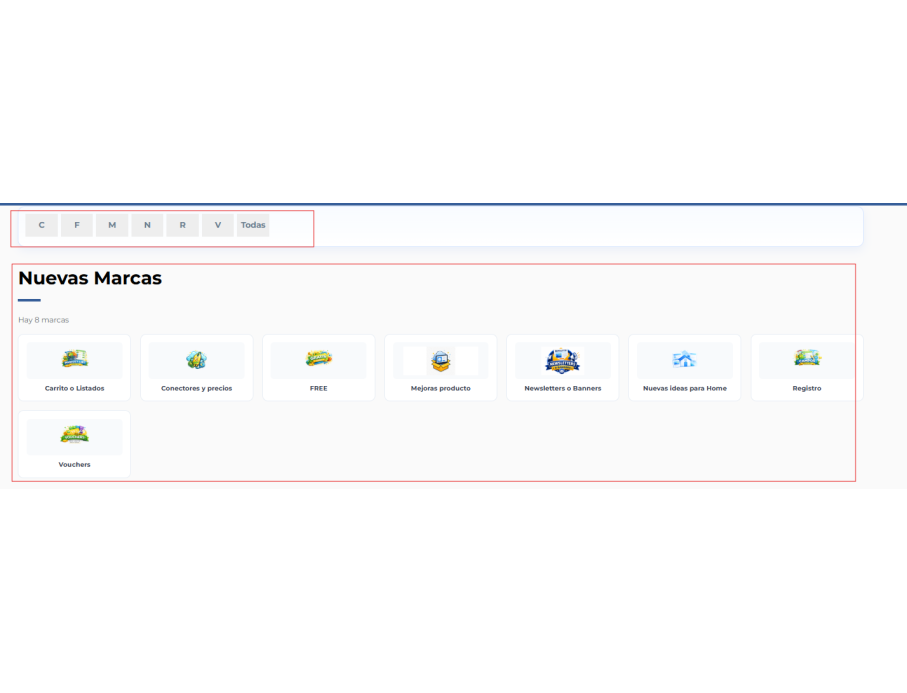Open the Vouchers brand icon
Viewport: 907px width, 693px height.
tap(75, 434)
